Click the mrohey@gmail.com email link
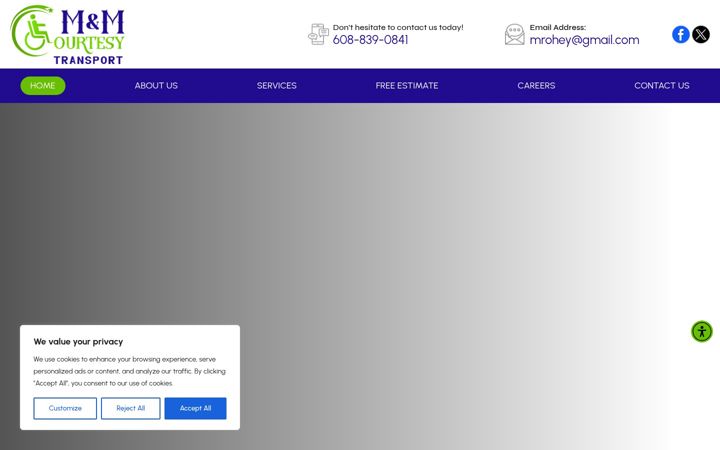 coord(584,40)
